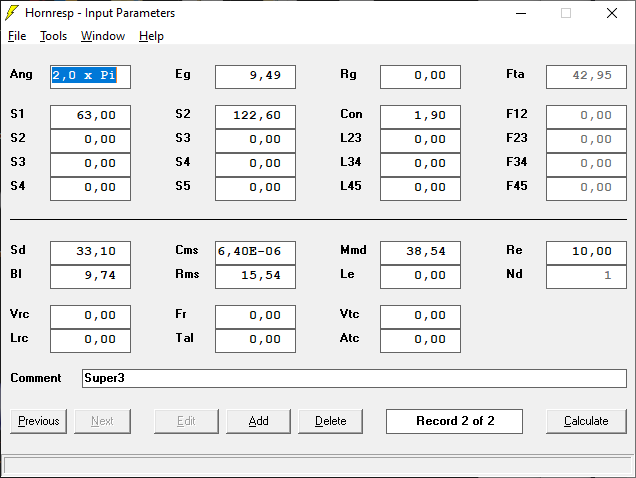Open the Tools menu

[53, 36]
